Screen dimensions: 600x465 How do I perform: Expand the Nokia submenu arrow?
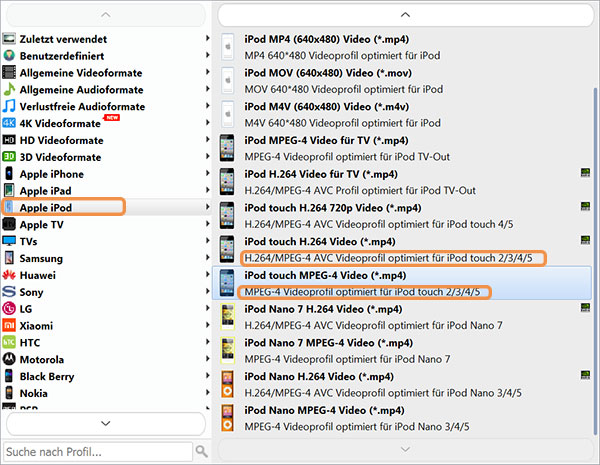tap(207, 392)
